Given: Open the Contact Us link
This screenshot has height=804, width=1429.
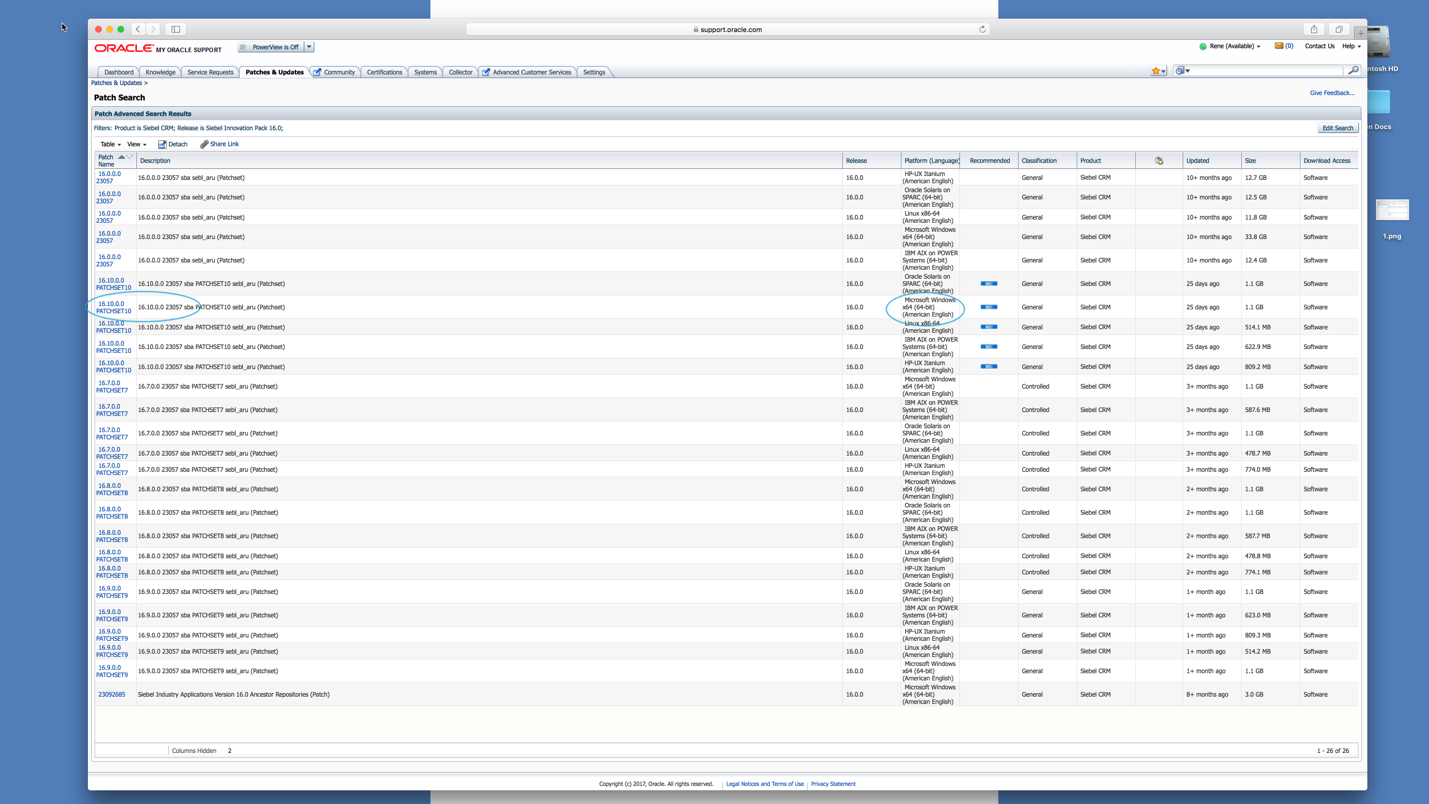Looking at the screenshot, I should click(x=1319, y=46).
